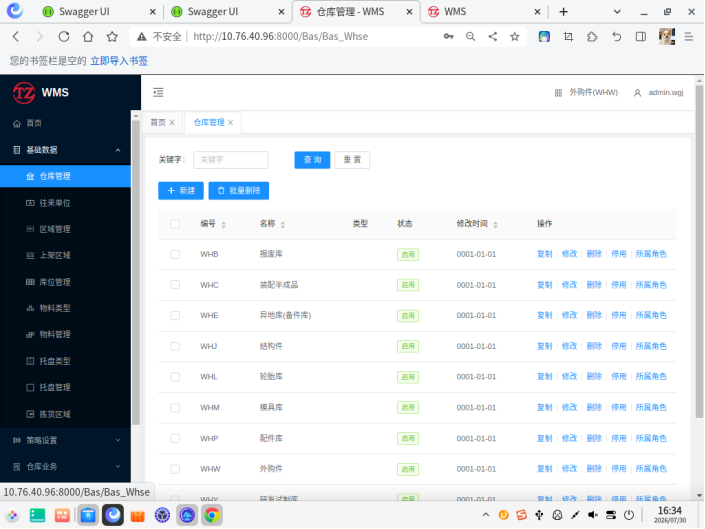Click the 新建 button

(181, 191)
